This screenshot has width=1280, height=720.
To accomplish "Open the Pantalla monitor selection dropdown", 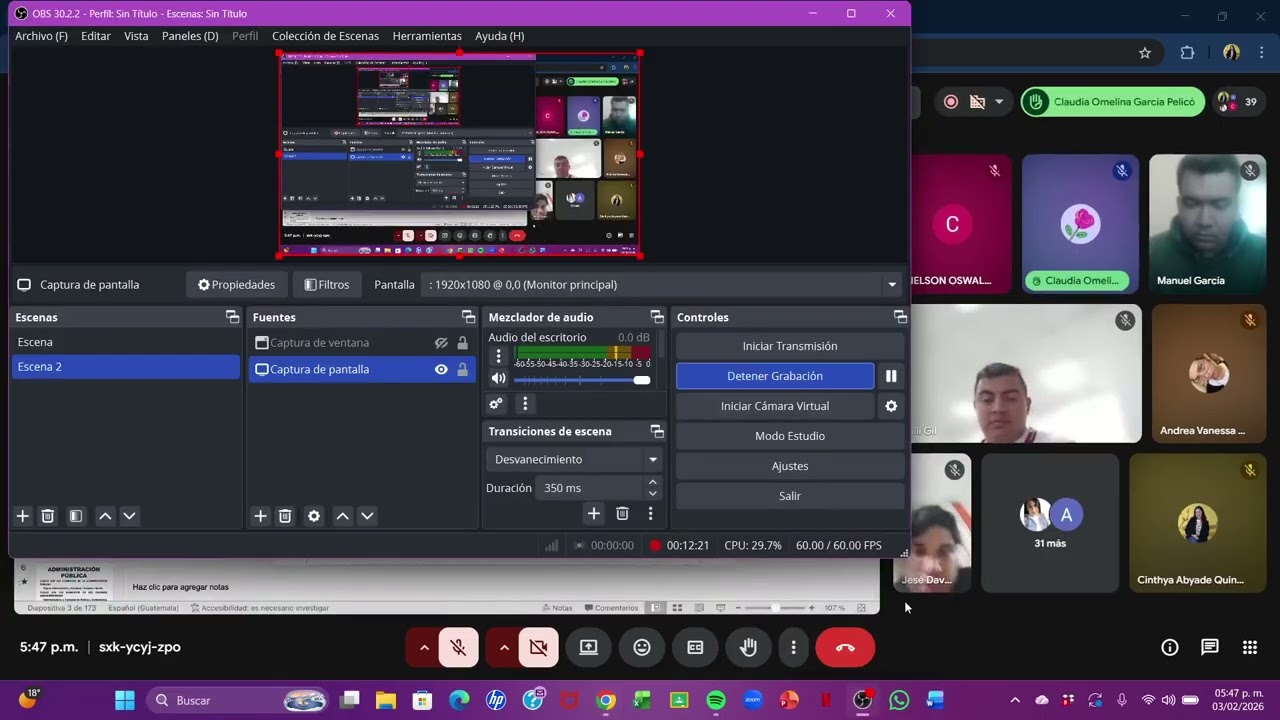I will [x=662, y=285].
